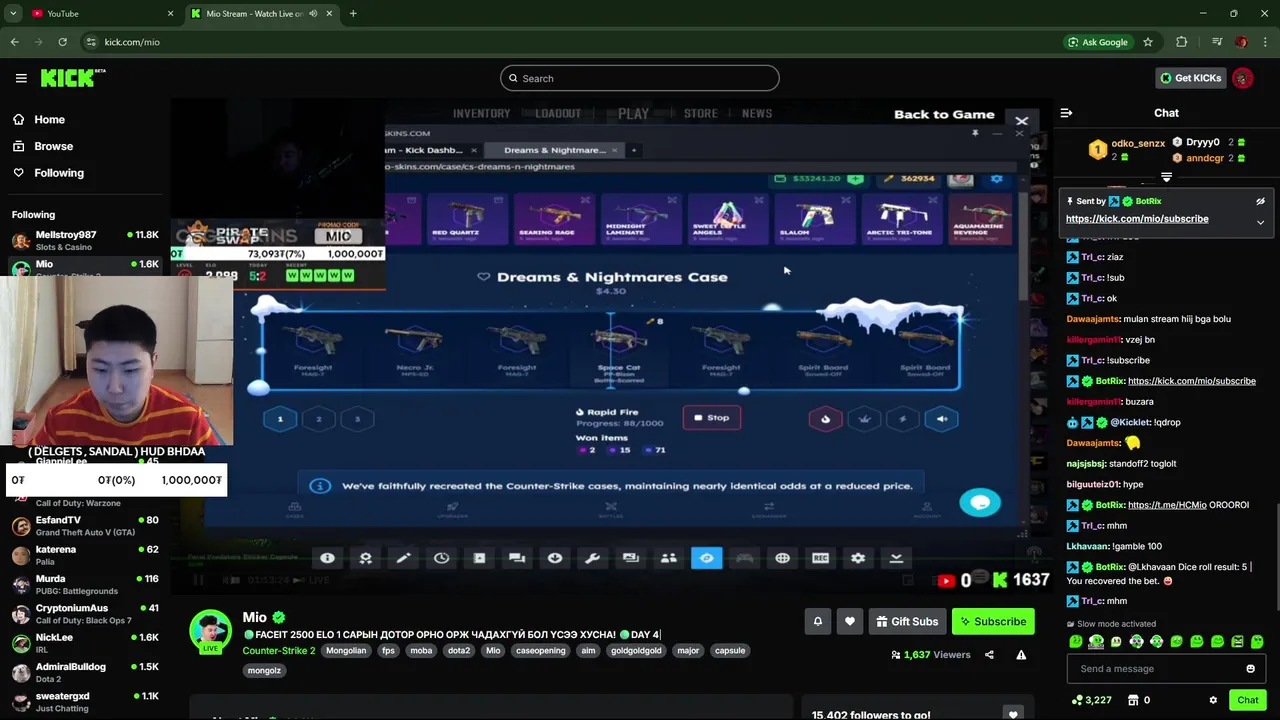This screenshot has height=720, width=1280.
Task: Mute the stream volume
Action: point(231,579)
